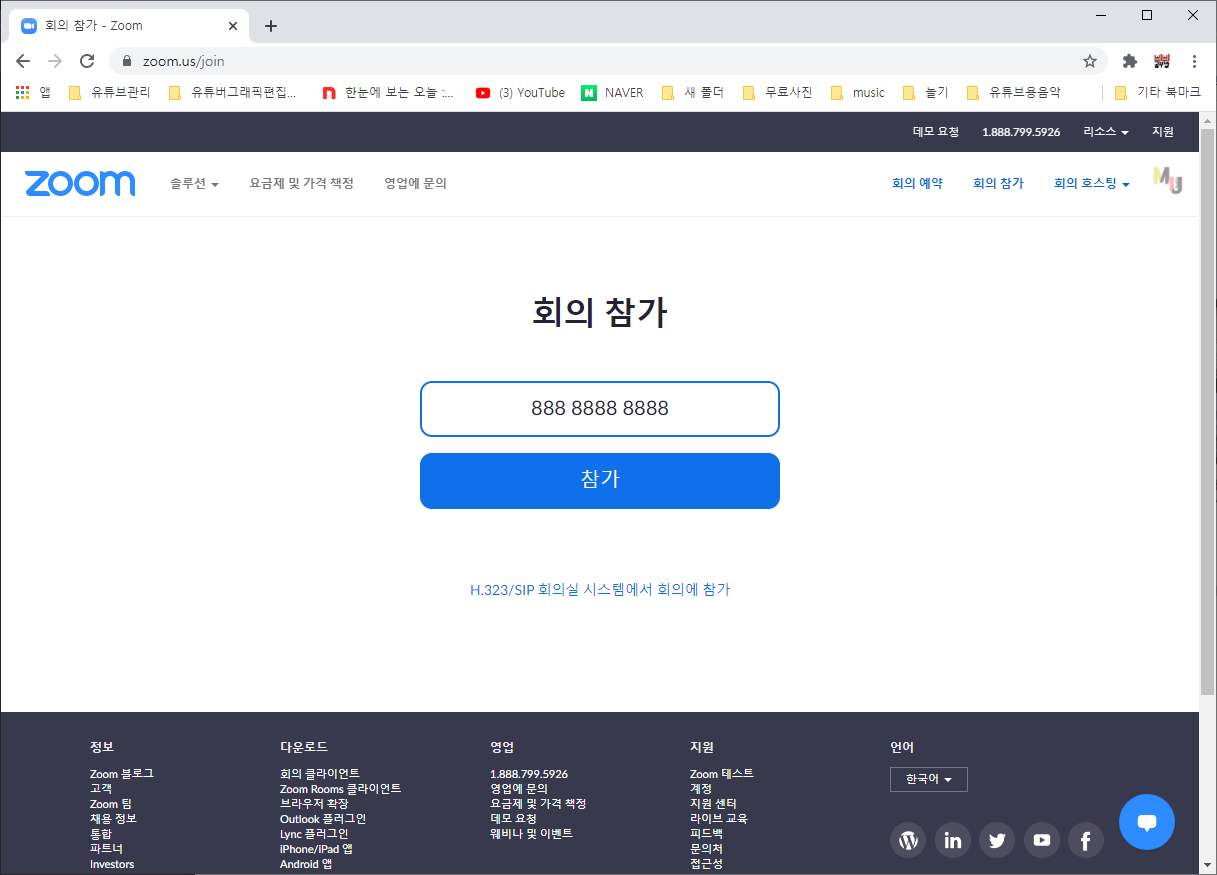Click 회의 예약 in header
The image size is (1217, 875).
point(917,184)
